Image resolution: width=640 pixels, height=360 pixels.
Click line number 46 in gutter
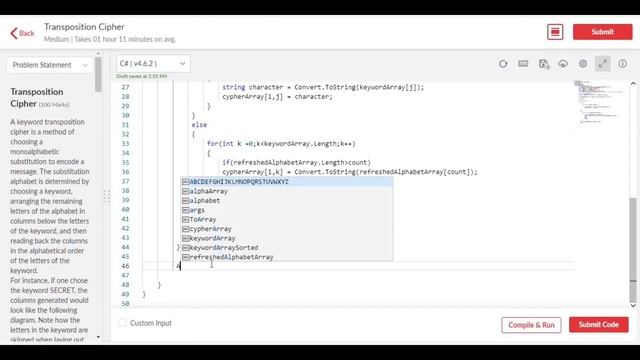pos(125,266)
